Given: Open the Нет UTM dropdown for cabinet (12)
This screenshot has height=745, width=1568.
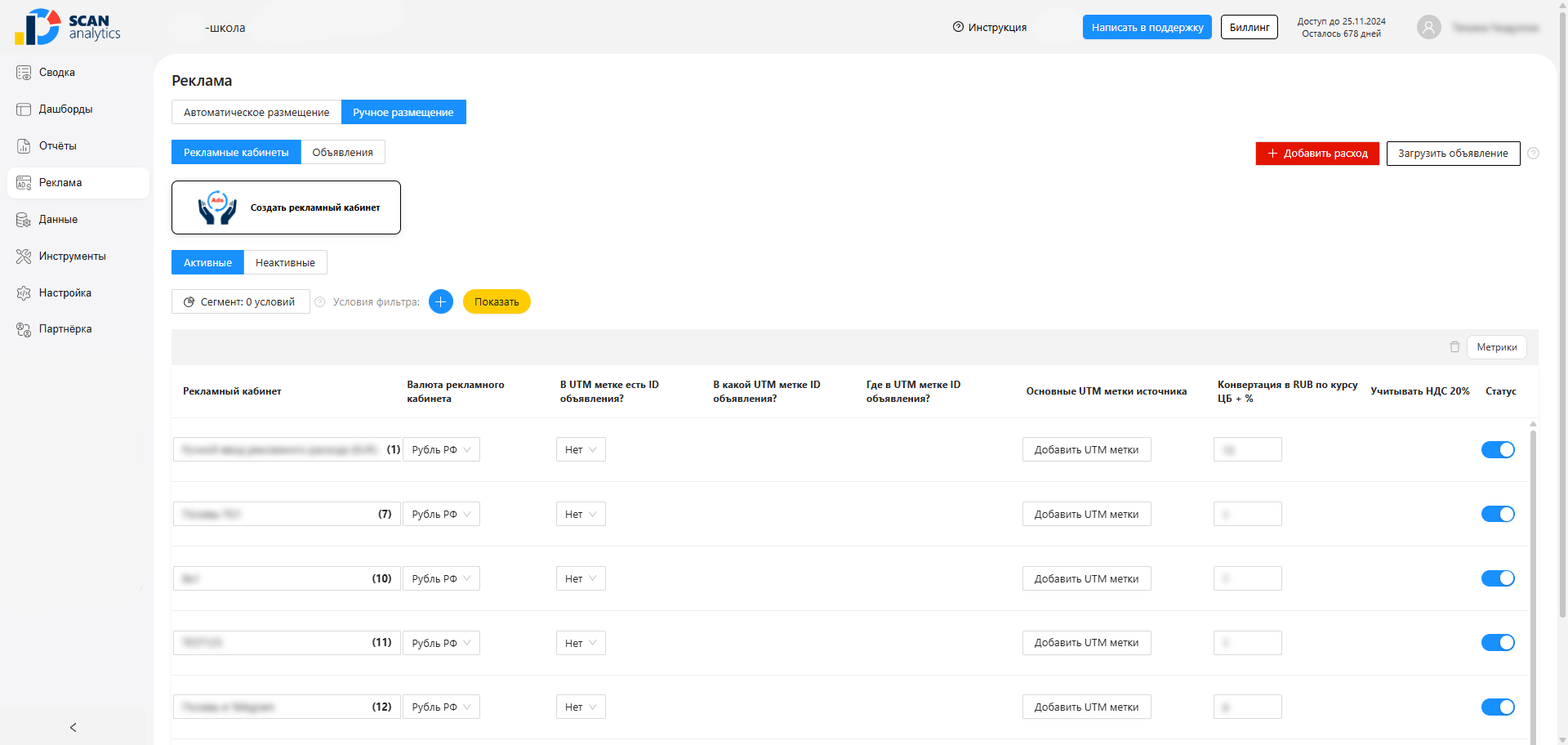Looking at the screenshot, I should point(581,707).
